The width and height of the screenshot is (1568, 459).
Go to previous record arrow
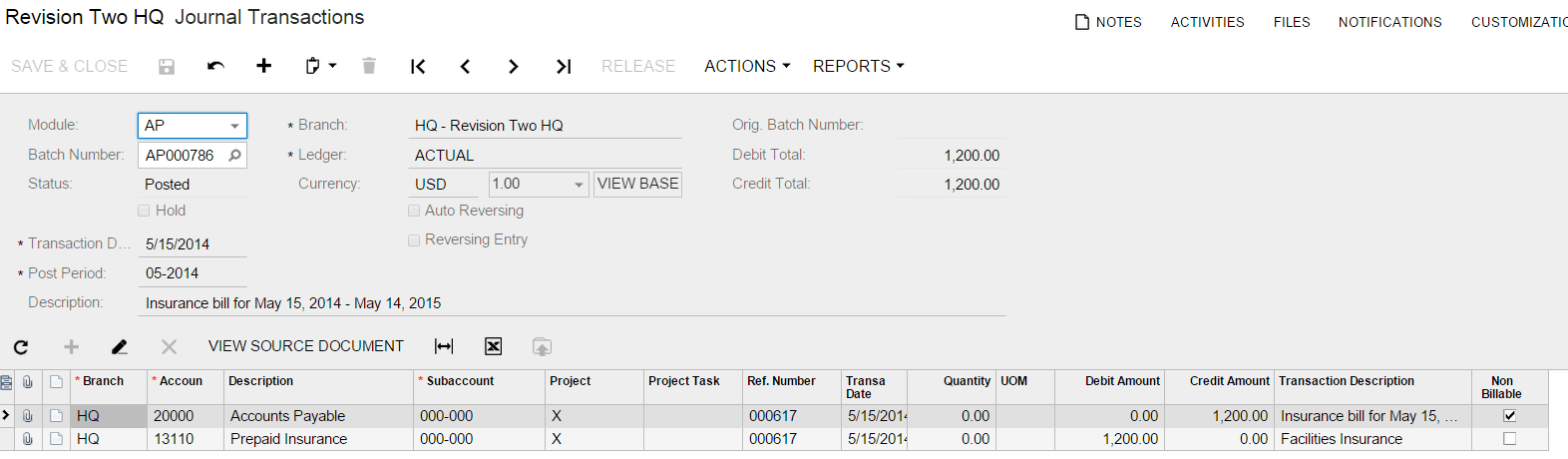465,66
